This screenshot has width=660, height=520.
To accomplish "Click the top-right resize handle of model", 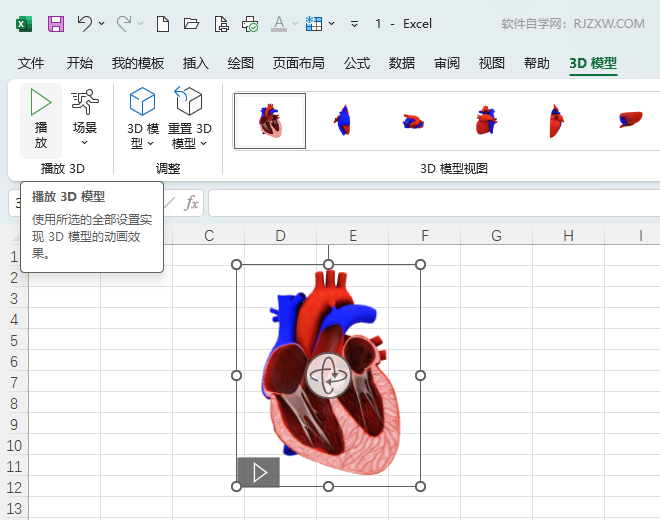I will (420, 264).
